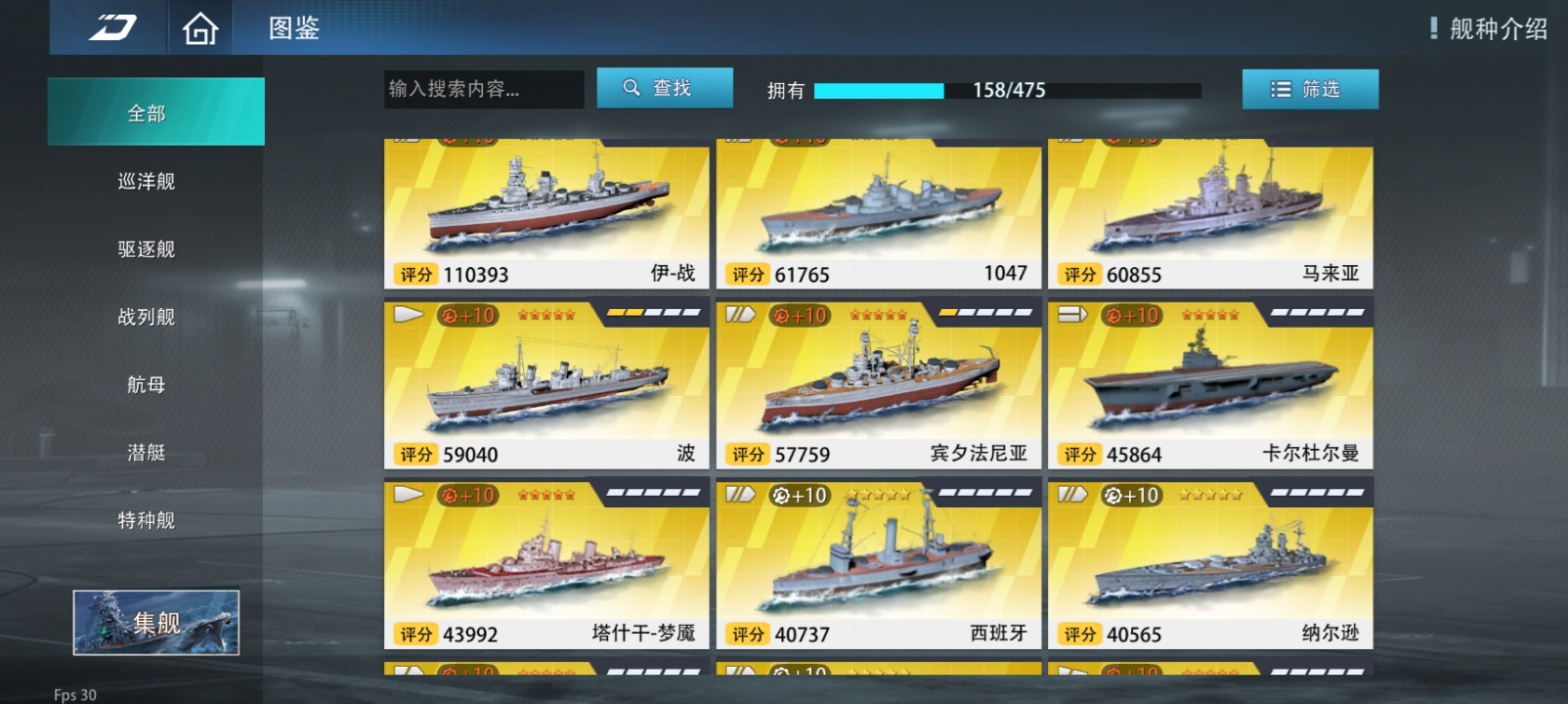
Task: Select the 航母 category
Action: tap(147, 384)
